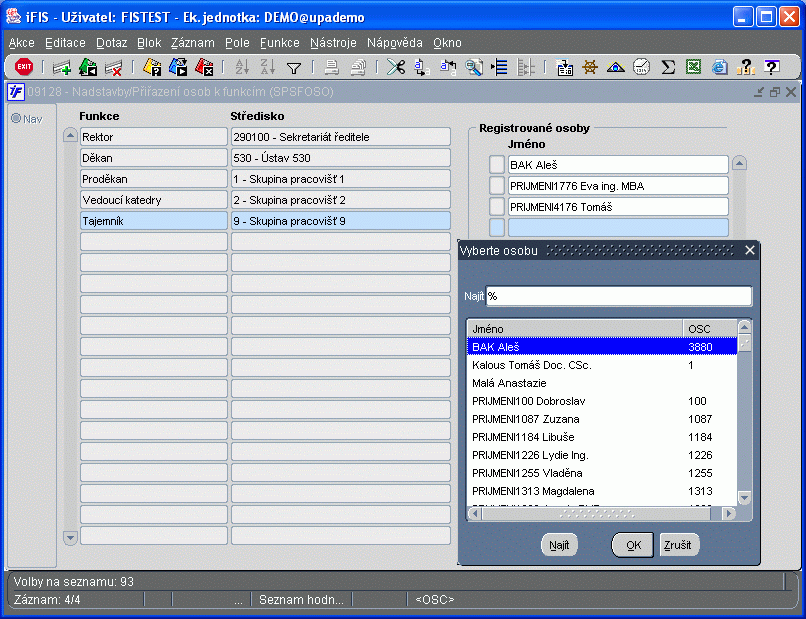Click the OSC column header in picker
Screen dimensions: 806x619
click(710, 329)
